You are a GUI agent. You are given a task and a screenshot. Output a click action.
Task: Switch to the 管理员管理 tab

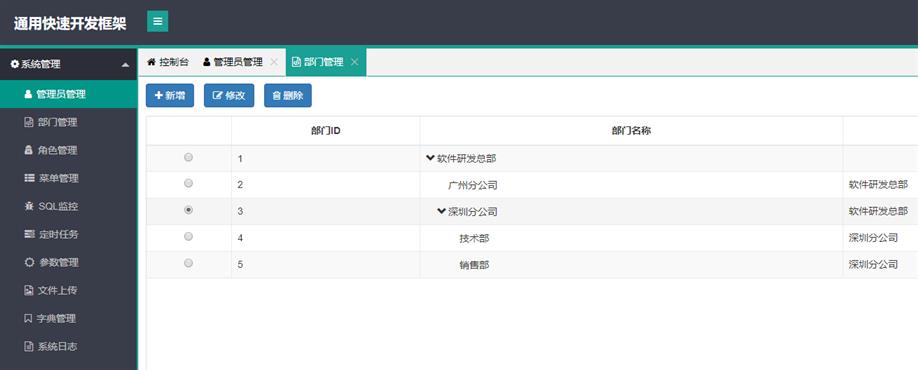(232, 62)
